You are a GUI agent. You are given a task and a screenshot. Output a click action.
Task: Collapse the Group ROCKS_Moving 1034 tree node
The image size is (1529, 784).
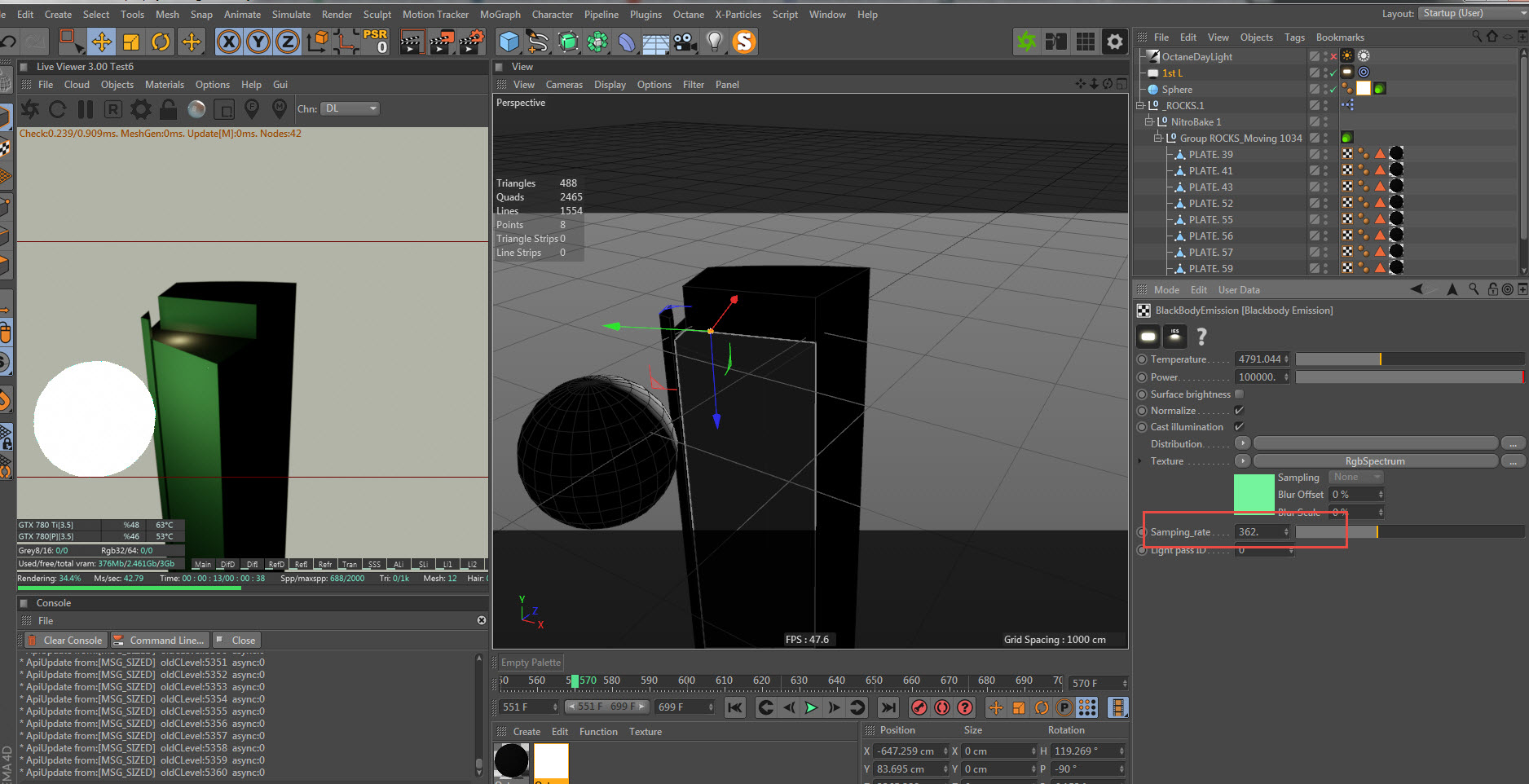coord(1157,139)
